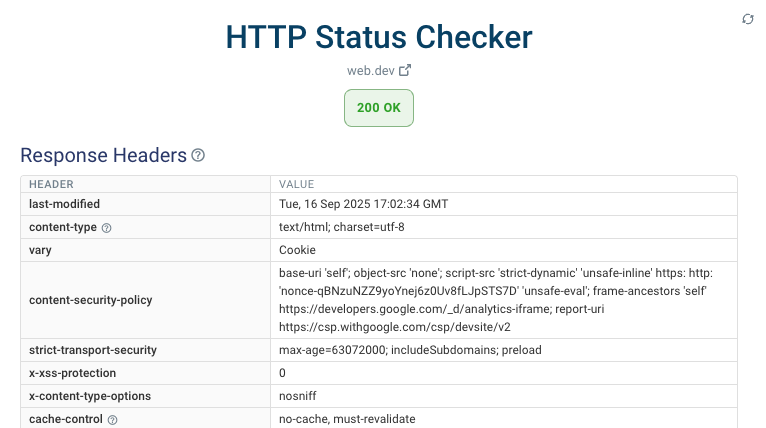Click the nosniff value cell

(297, 396)
